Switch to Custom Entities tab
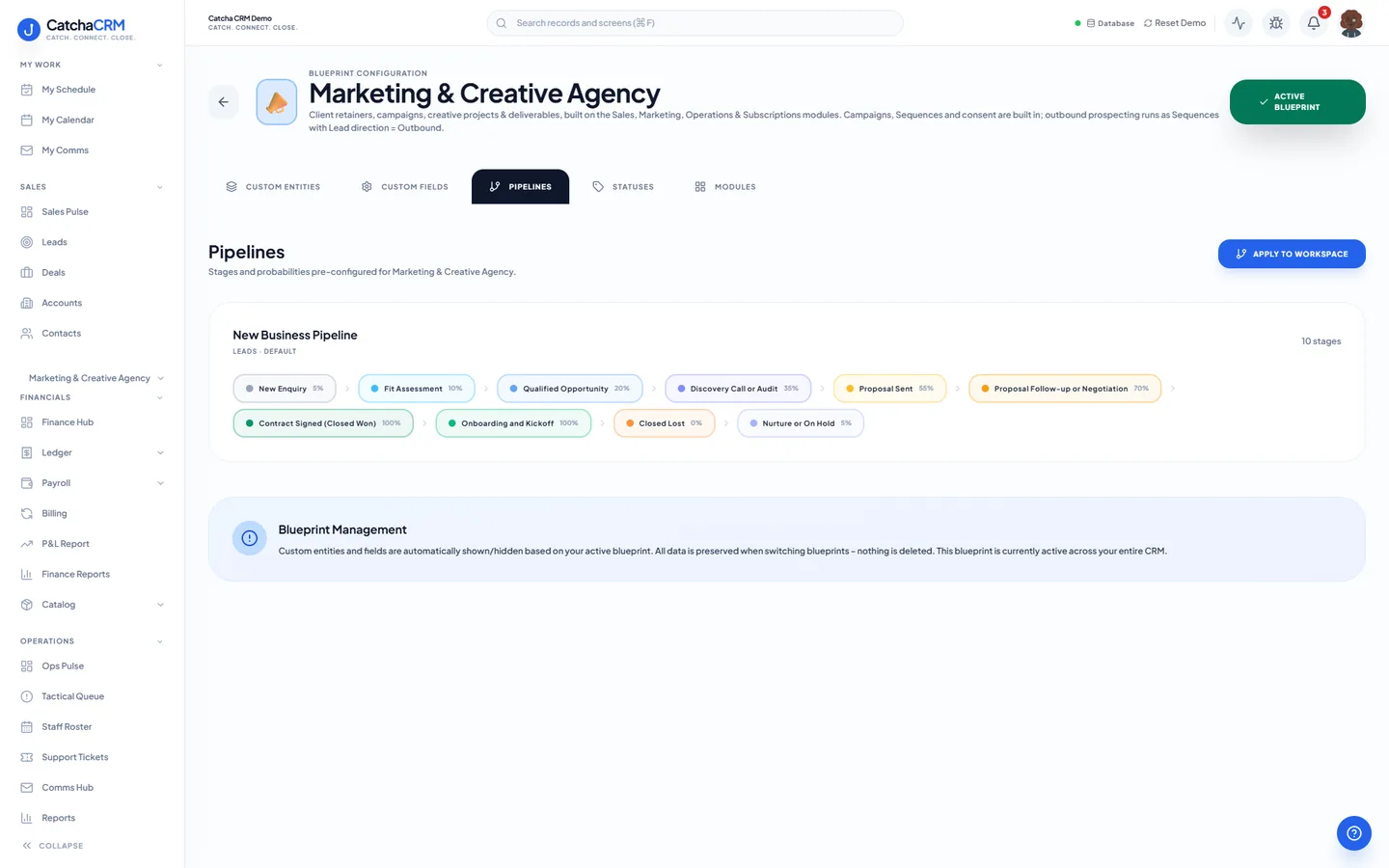 (x=273, y=187)
